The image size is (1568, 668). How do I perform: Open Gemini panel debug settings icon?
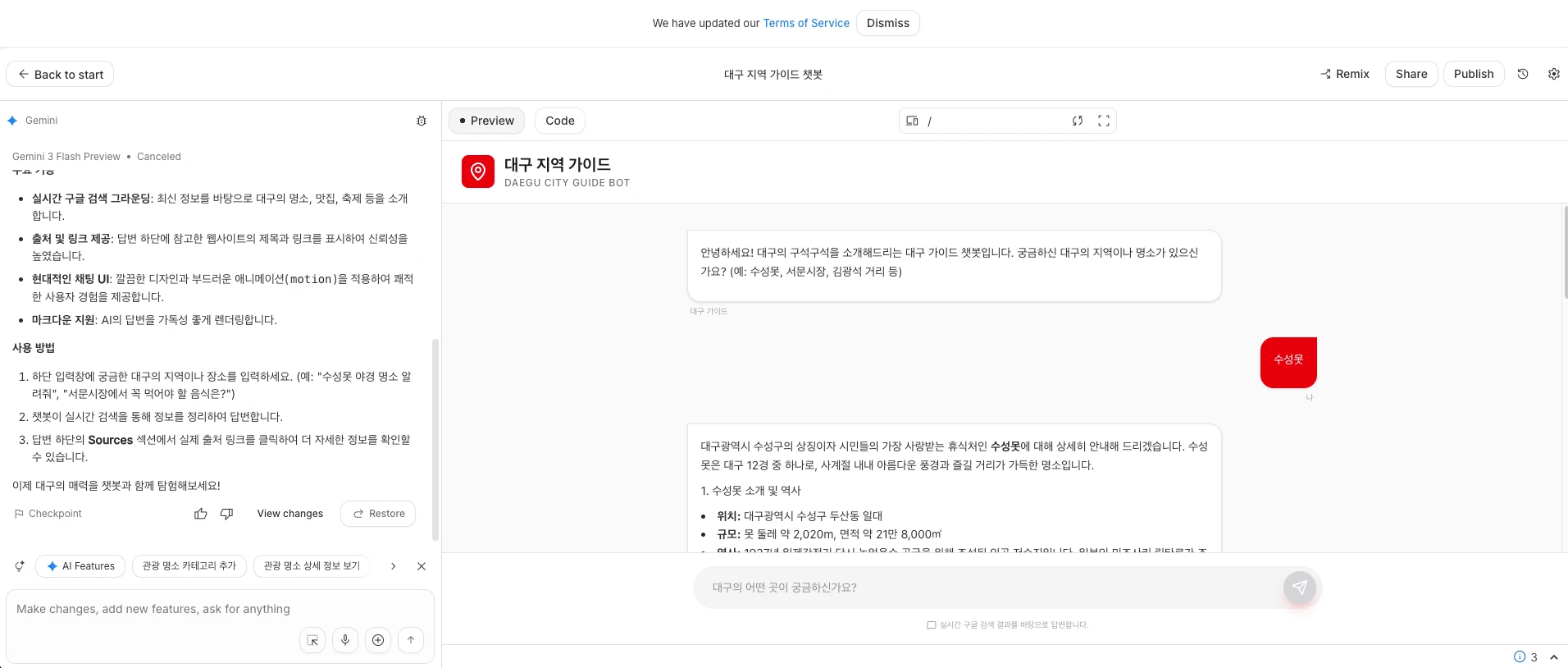click(422, 121)
